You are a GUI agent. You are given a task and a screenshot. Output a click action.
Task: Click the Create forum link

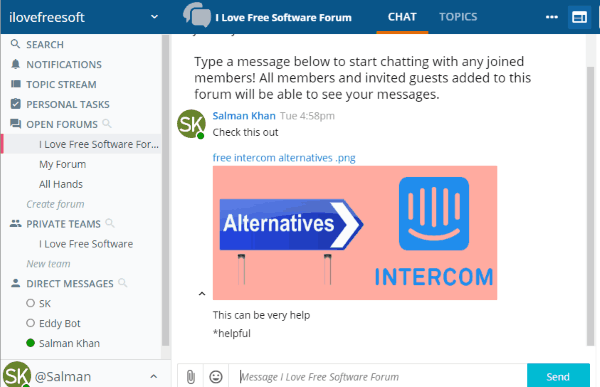tap(55, 204)
